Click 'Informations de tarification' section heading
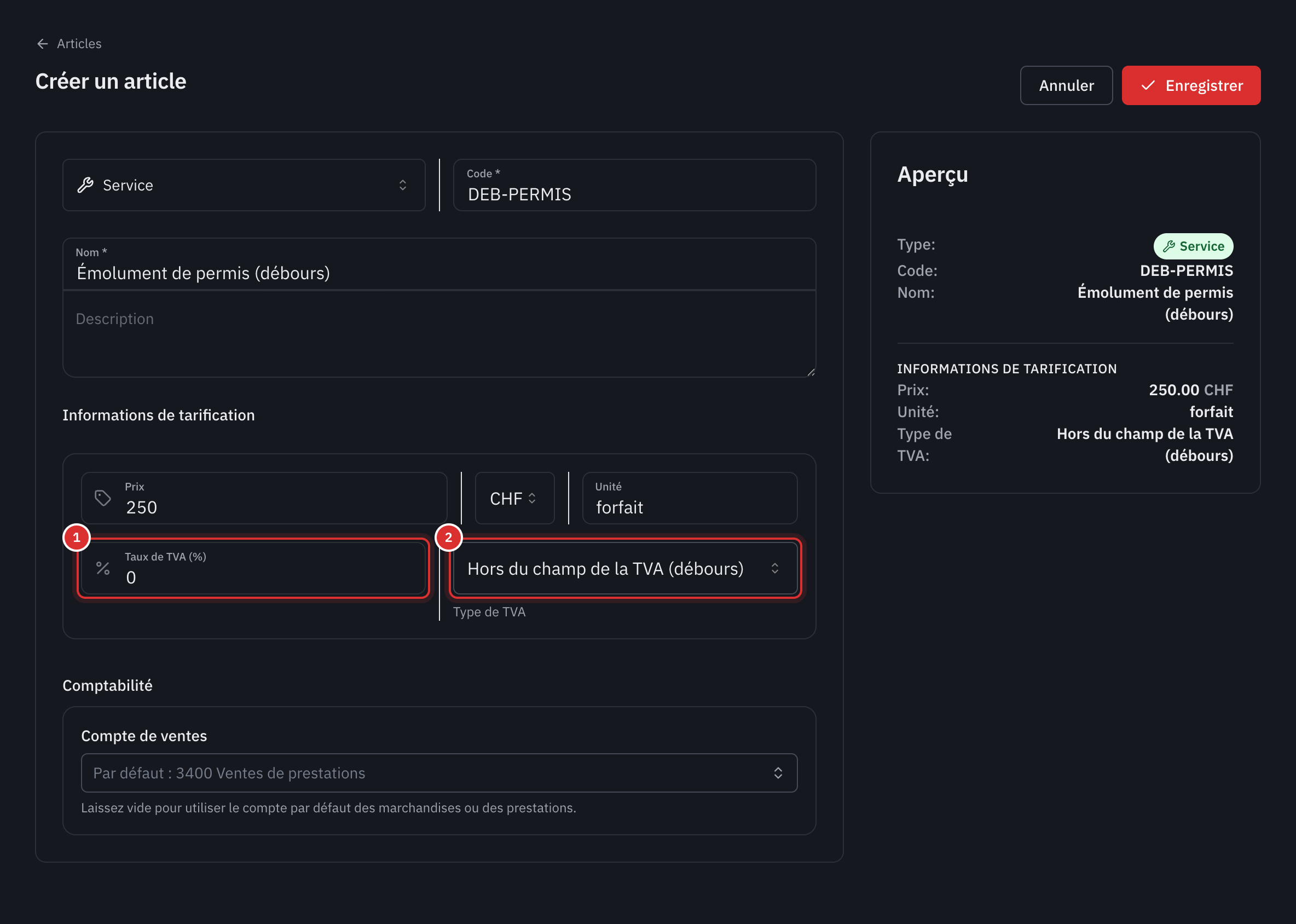The height and width of the screenshot is (924, 1296). click(x=159, y=415)
